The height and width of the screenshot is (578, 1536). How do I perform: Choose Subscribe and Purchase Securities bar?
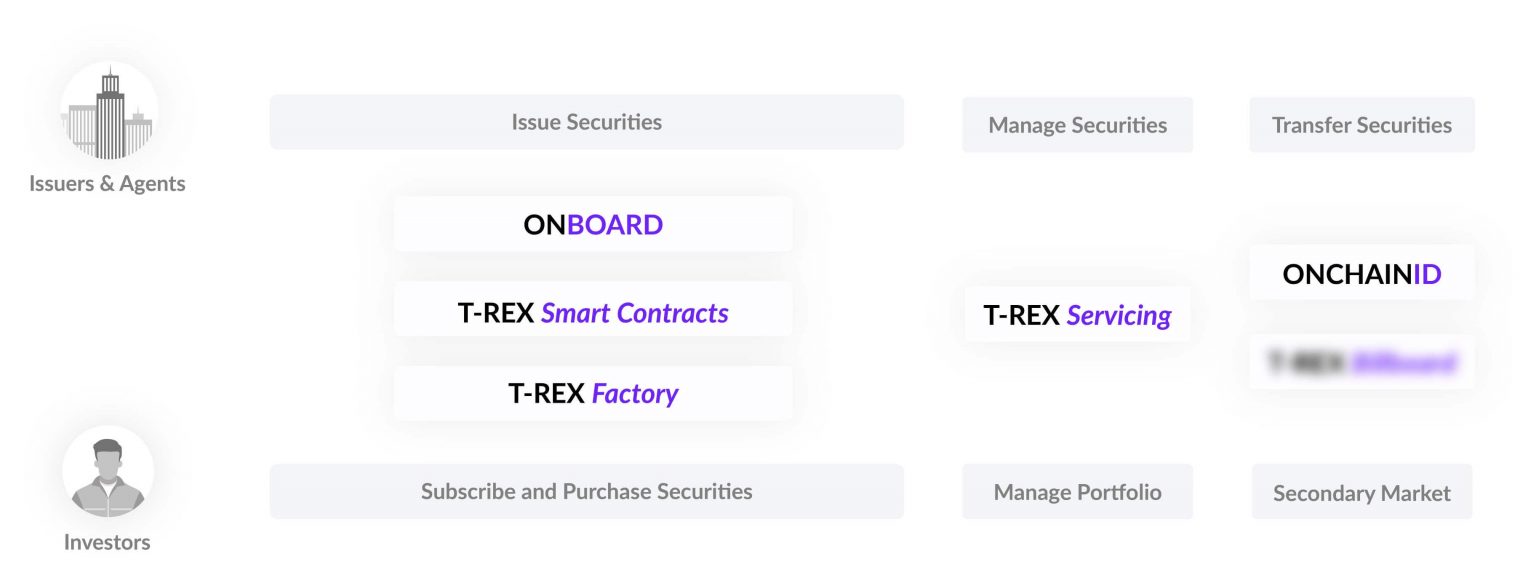587,491
